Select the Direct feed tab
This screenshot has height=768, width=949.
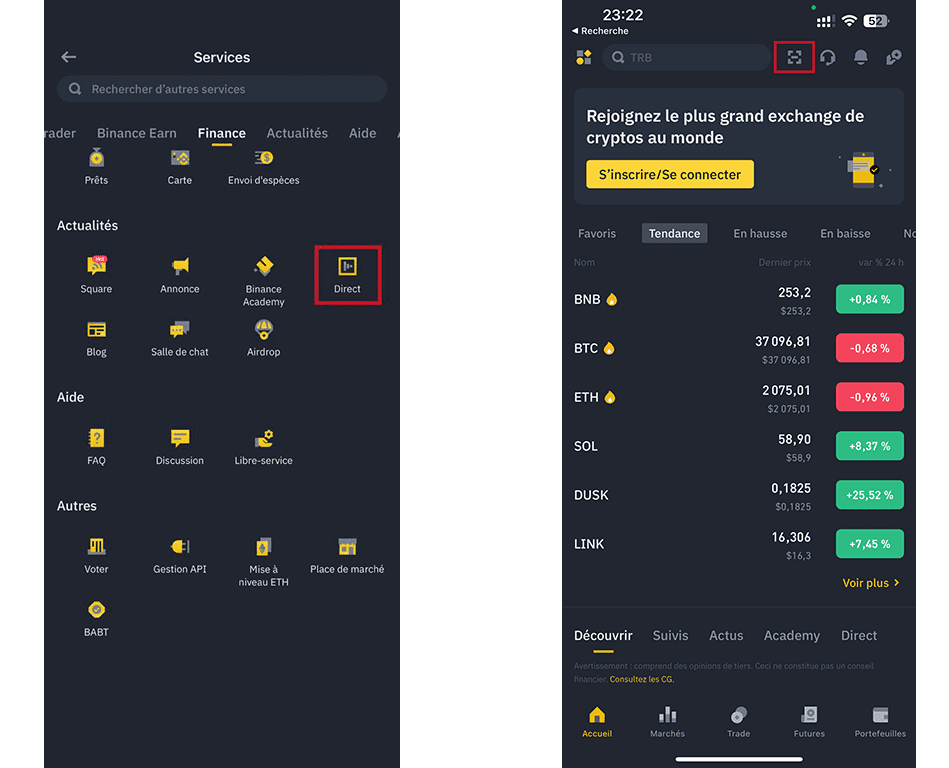(x=859, y=635)
